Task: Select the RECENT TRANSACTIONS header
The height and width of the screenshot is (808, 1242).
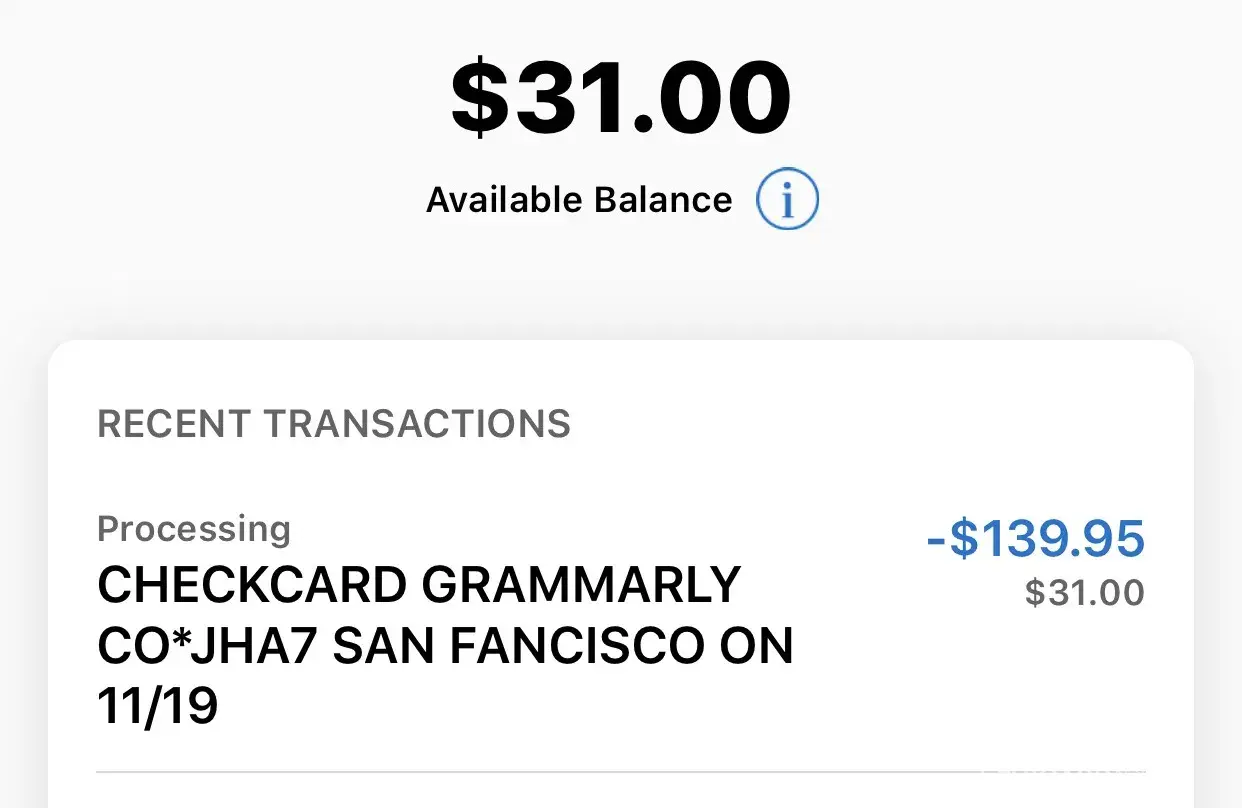Action: (334, 424)
